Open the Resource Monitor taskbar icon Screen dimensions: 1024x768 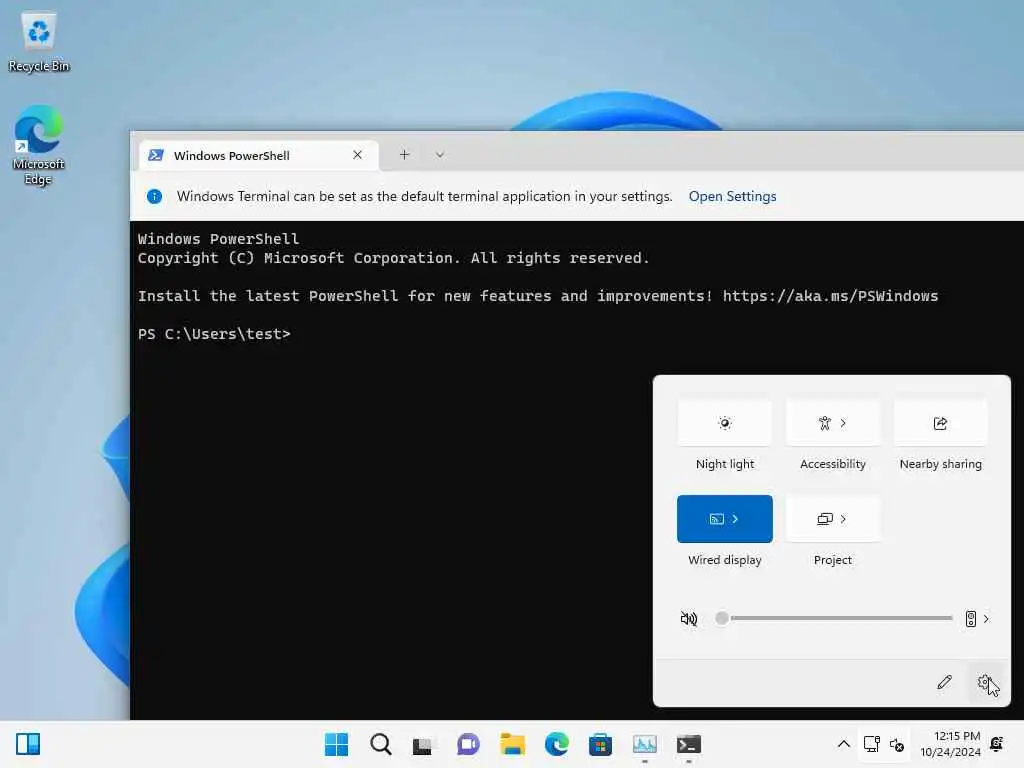coord(645,744)
